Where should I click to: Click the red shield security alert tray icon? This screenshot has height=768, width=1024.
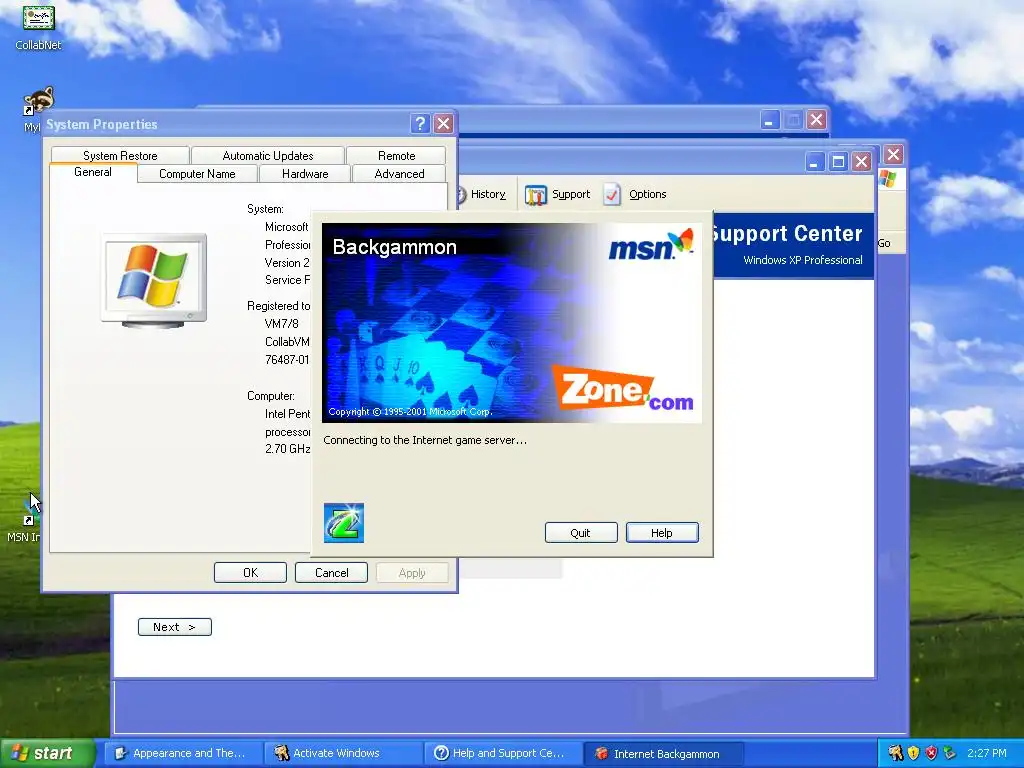point(931,753)
